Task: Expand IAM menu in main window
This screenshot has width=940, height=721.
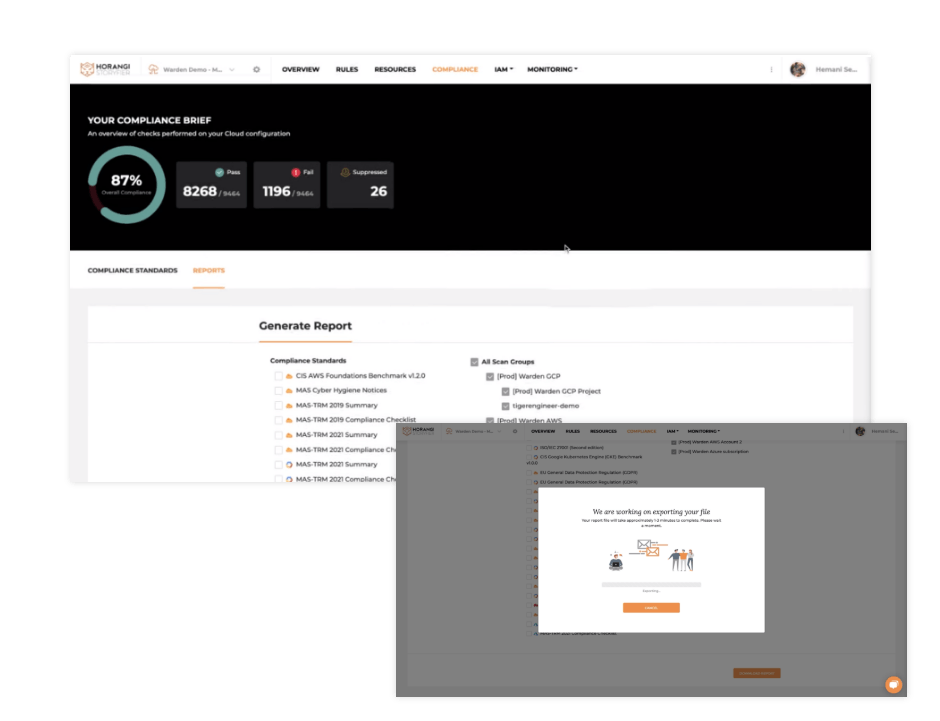Action: pyautogui.click(x=504, y=70)
